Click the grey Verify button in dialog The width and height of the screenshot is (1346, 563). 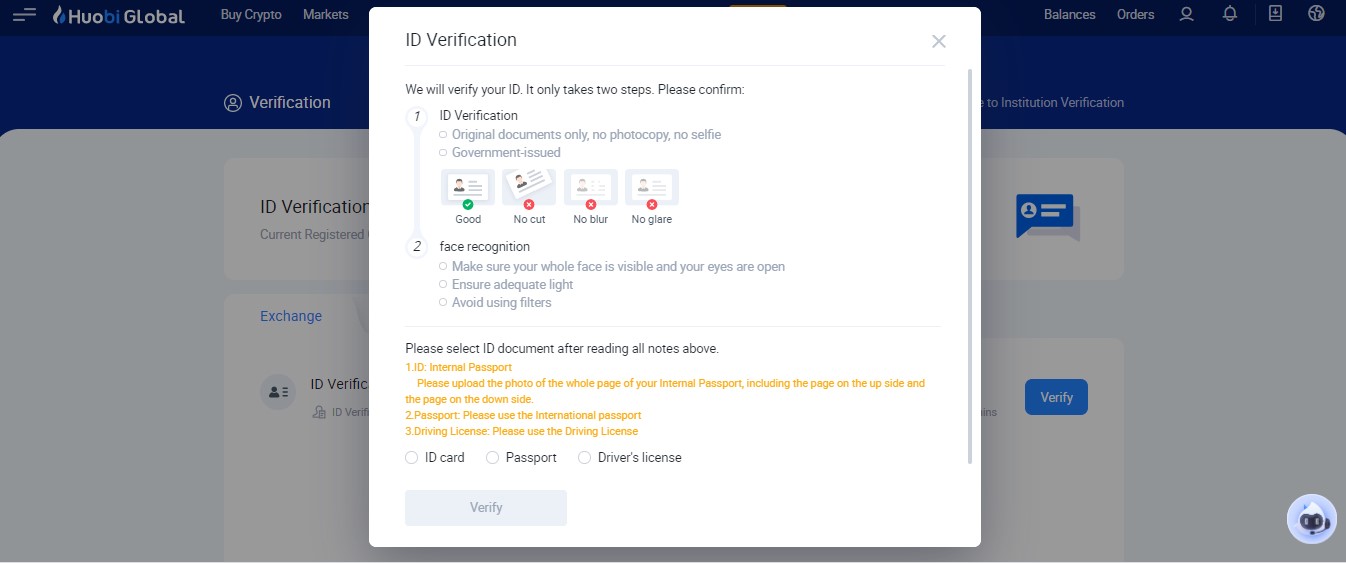coord(486,508)
